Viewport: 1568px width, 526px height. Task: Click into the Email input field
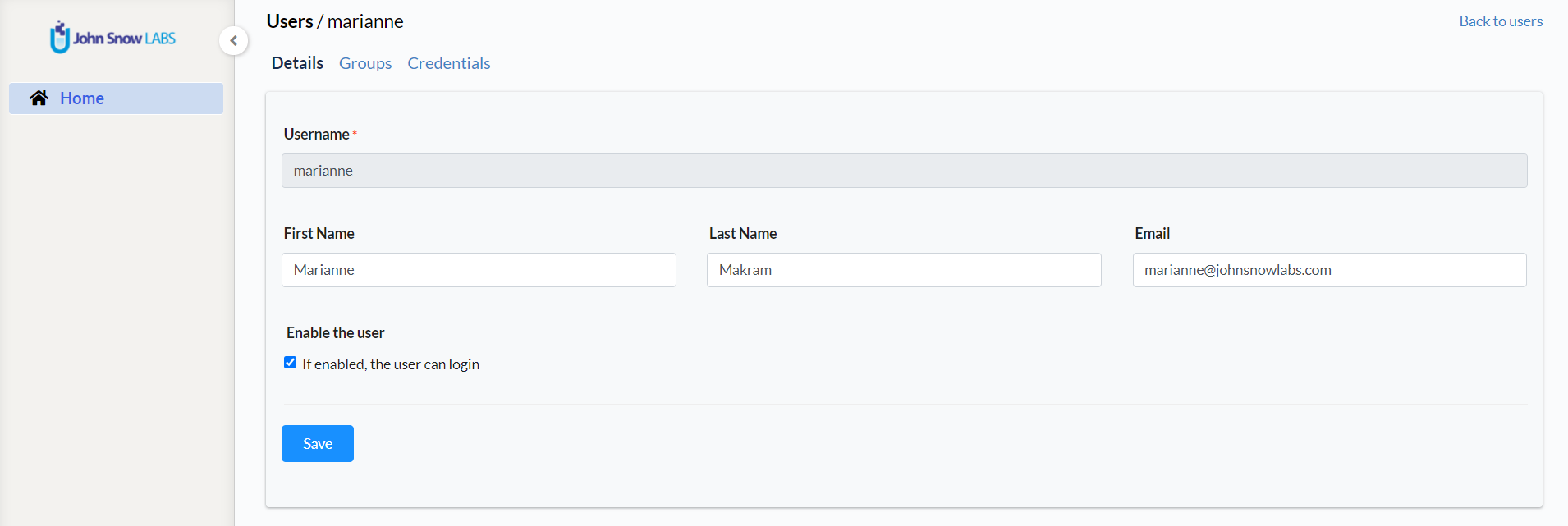(1329, 270)
